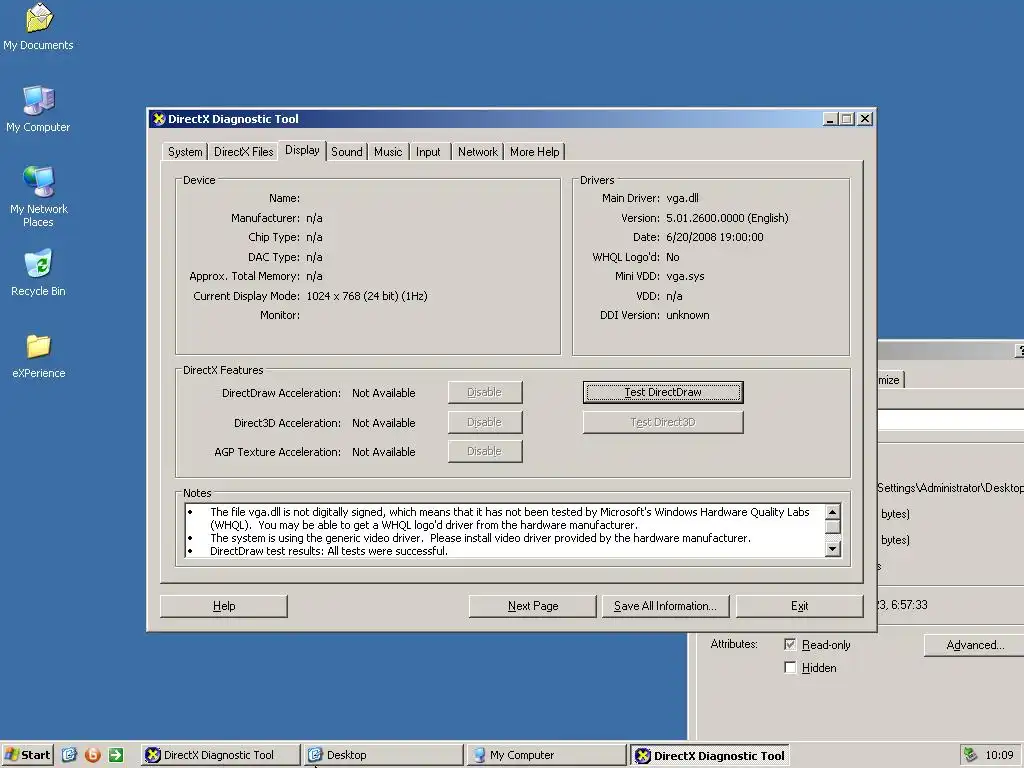Minimize the DirectX Diagnostic Tool window

830,119
